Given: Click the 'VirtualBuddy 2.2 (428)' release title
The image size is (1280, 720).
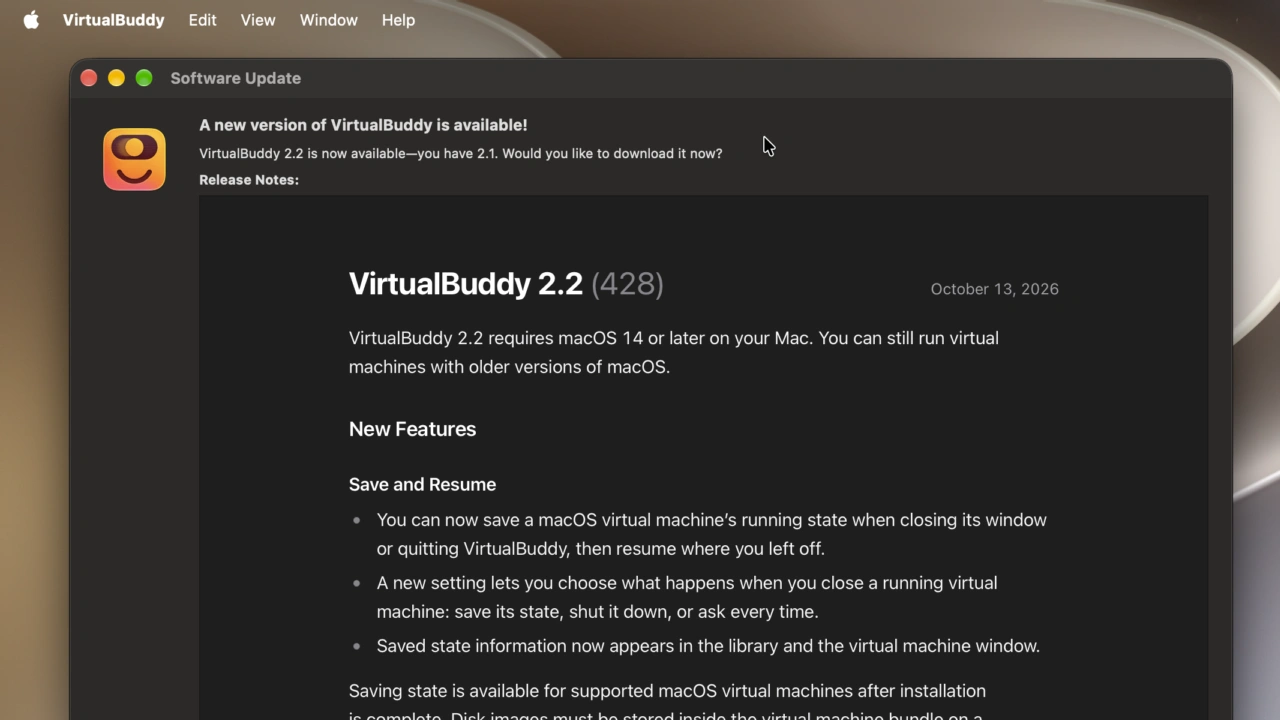Looking at the screenshot, I should (506, 284).
